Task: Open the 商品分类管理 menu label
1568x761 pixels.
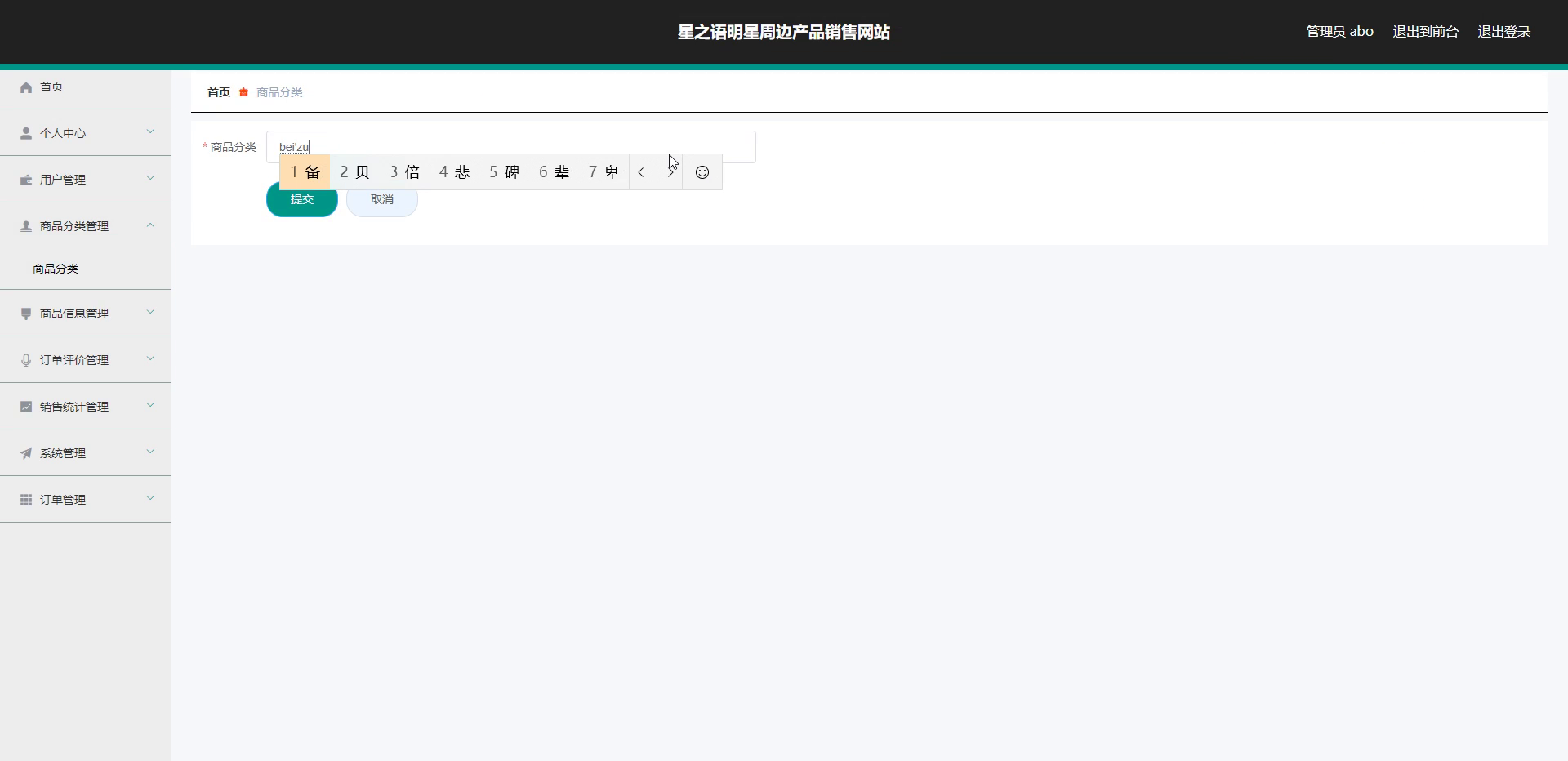Action: tap(74, 226)
